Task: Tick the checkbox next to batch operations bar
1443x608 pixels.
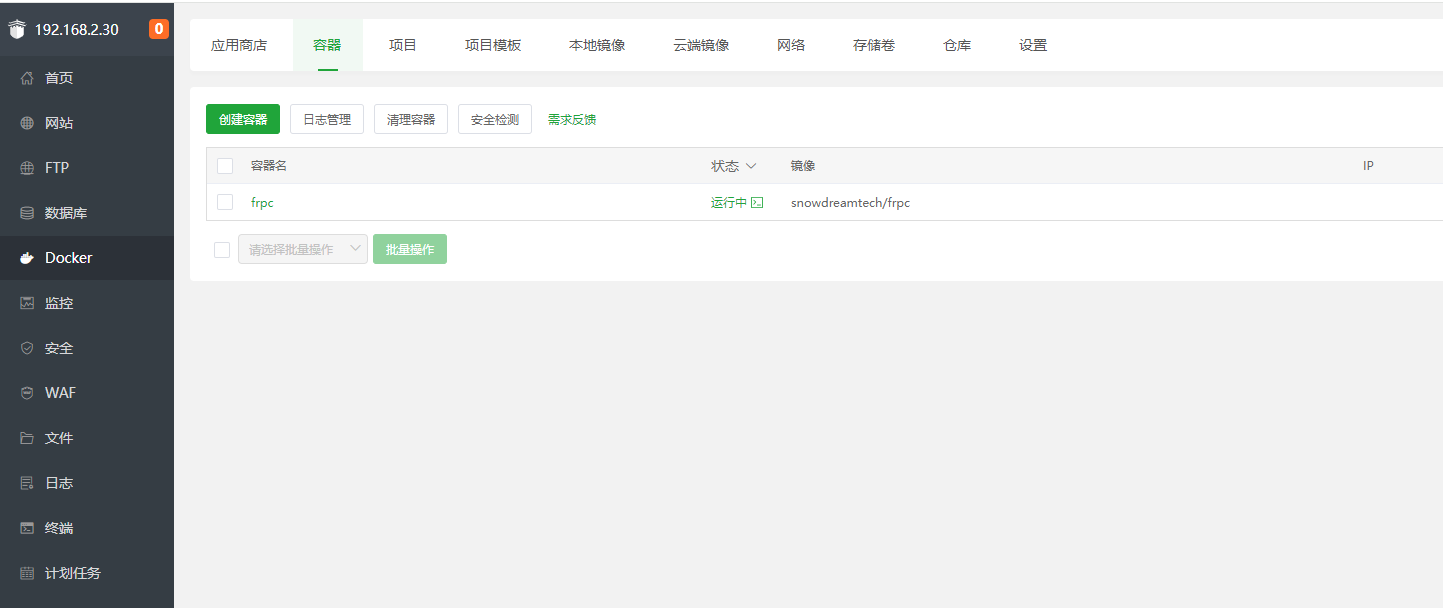Action: click(222, 249)
